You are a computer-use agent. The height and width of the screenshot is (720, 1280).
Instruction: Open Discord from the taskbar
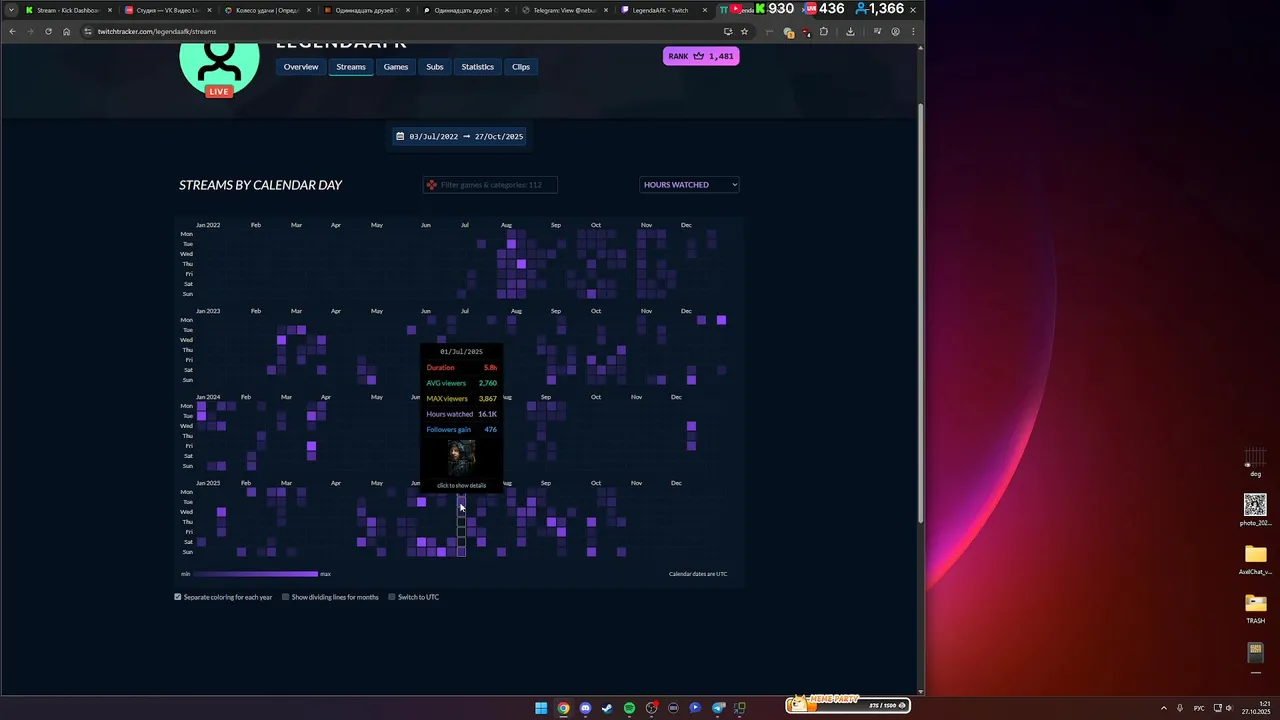[585, 708]
